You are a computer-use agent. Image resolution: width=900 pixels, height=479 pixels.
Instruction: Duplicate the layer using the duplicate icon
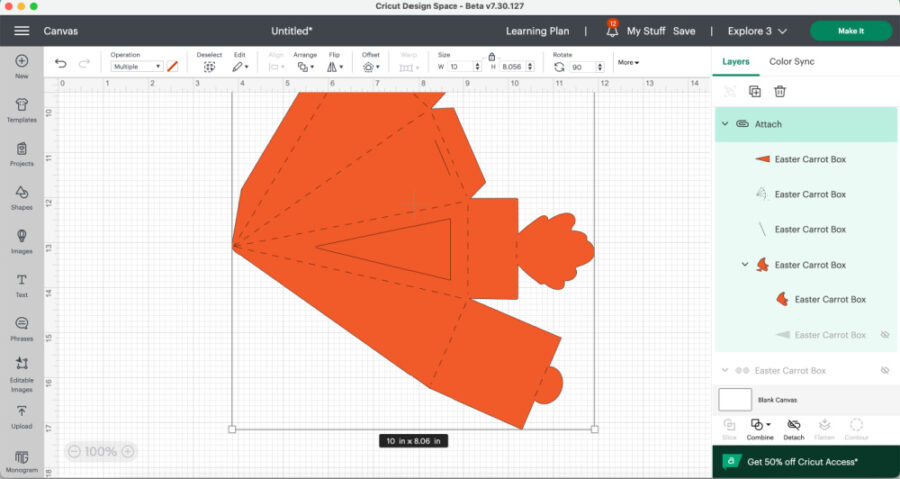755,91
